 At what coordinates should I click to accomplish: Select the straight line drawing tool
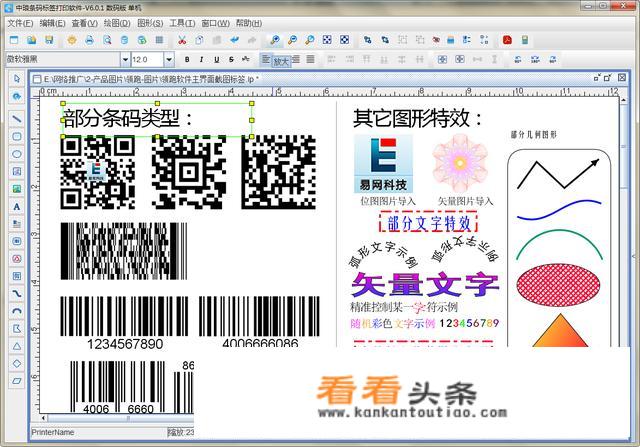pos(17,119)
